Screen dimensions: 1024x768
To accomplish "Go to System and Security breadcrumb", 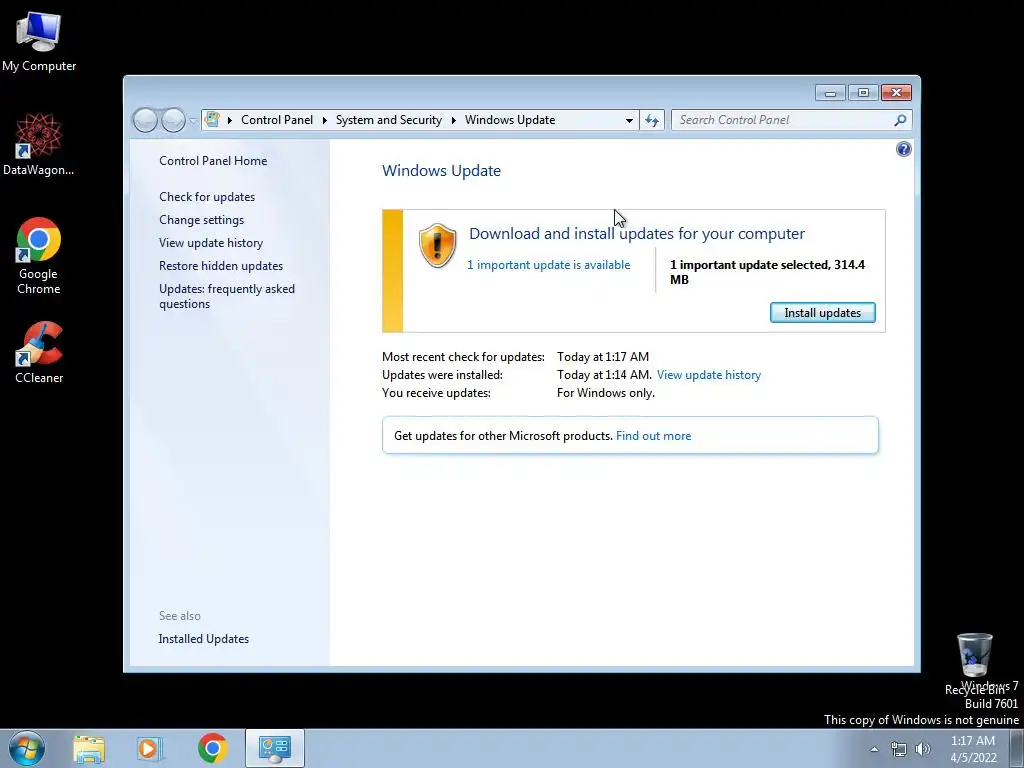I will coord(389,120).
